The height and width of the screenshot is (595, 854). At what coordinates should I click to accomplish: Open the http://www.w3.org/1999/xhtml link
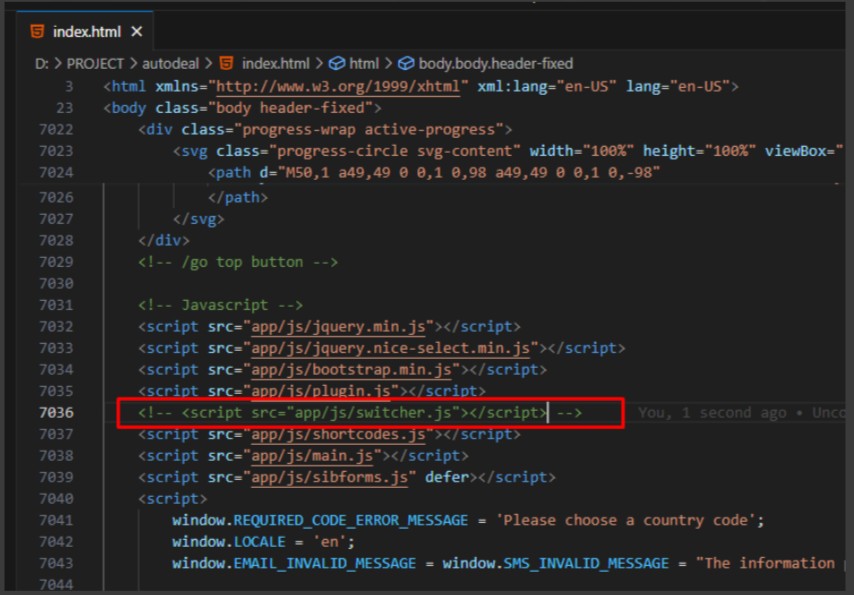(338, 87)
